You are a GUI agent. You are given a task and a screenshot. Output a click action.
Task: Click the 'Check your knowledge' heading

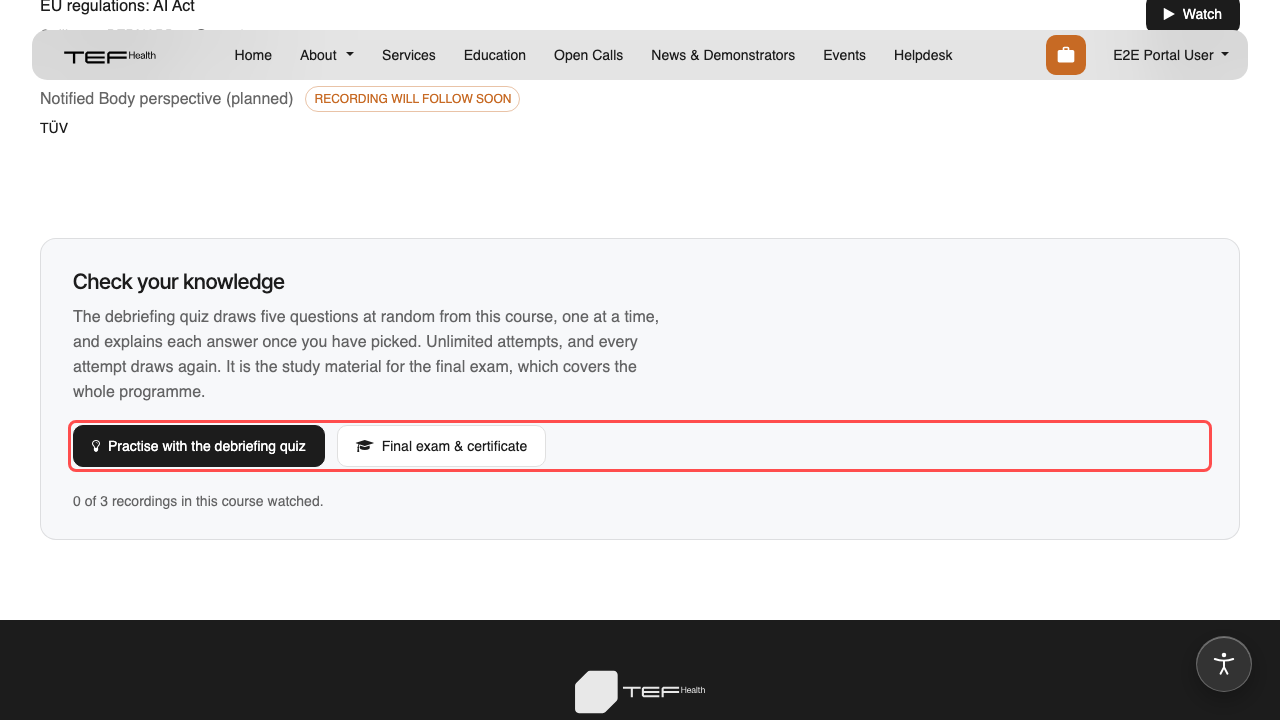coord(179,282)
